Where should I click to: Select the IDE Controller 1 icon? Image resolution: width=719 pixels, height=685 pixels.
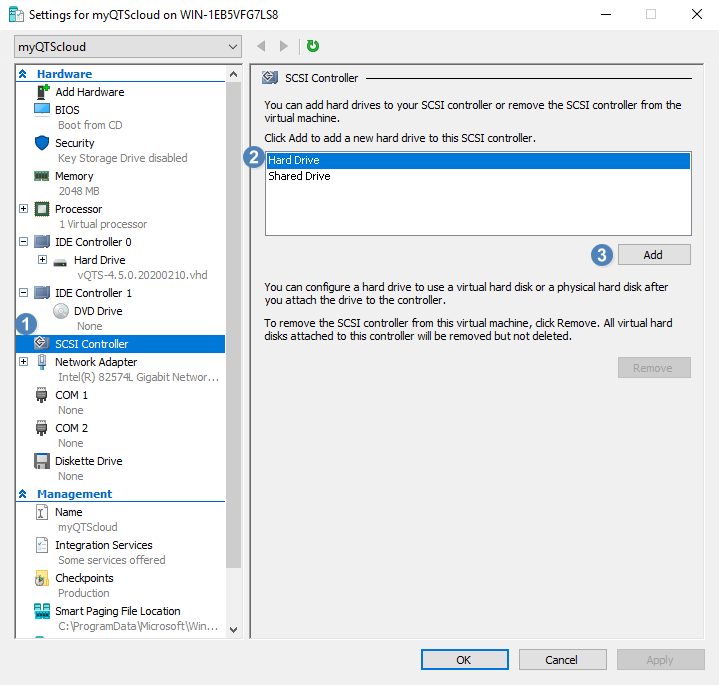pos(42,293)
